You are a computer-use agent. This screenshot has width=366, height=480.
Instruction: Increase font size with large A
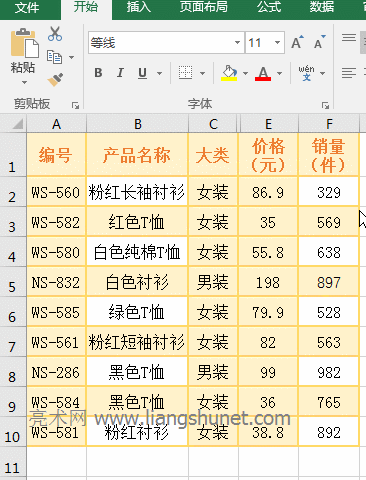[297, 42]
